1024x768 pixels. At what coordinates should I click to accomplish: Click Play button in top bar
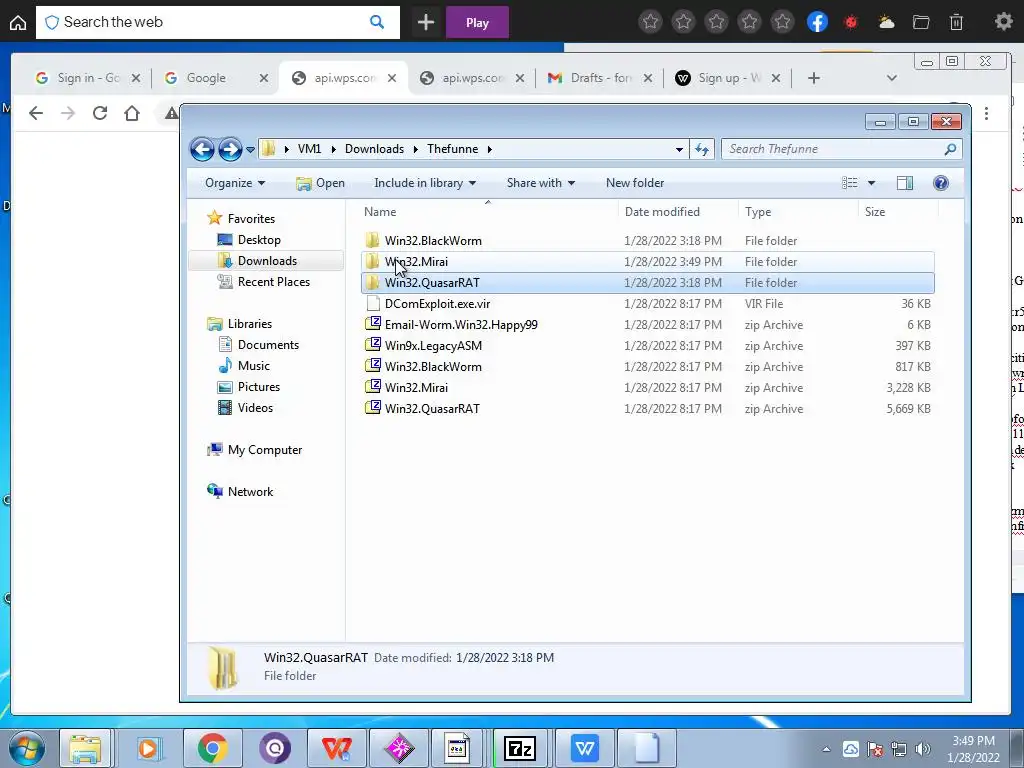click(477, 23)
